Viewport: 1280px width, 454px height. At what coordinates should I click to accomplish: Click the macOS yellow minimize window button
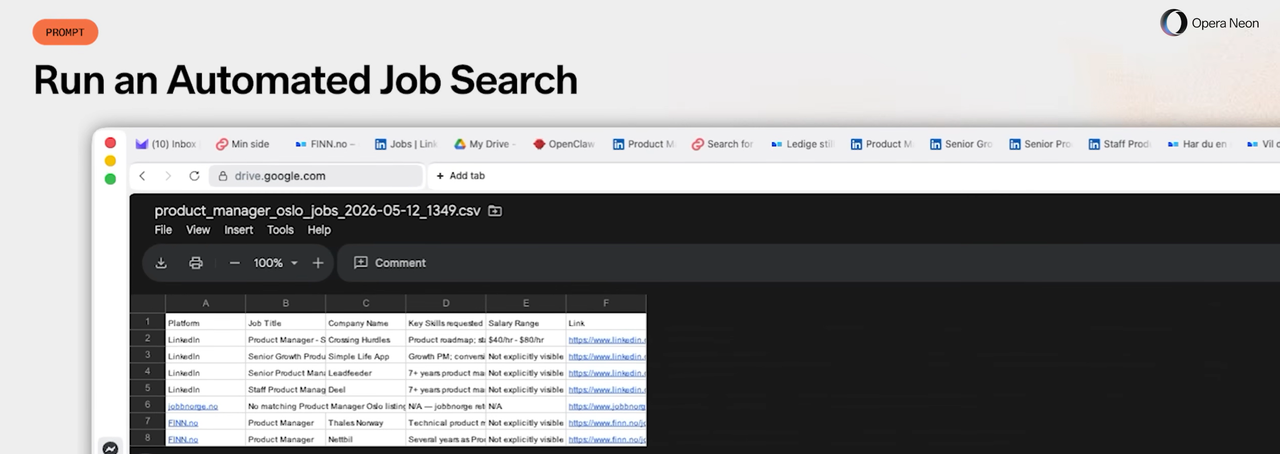pyautogui.click(x=110, y=161)
